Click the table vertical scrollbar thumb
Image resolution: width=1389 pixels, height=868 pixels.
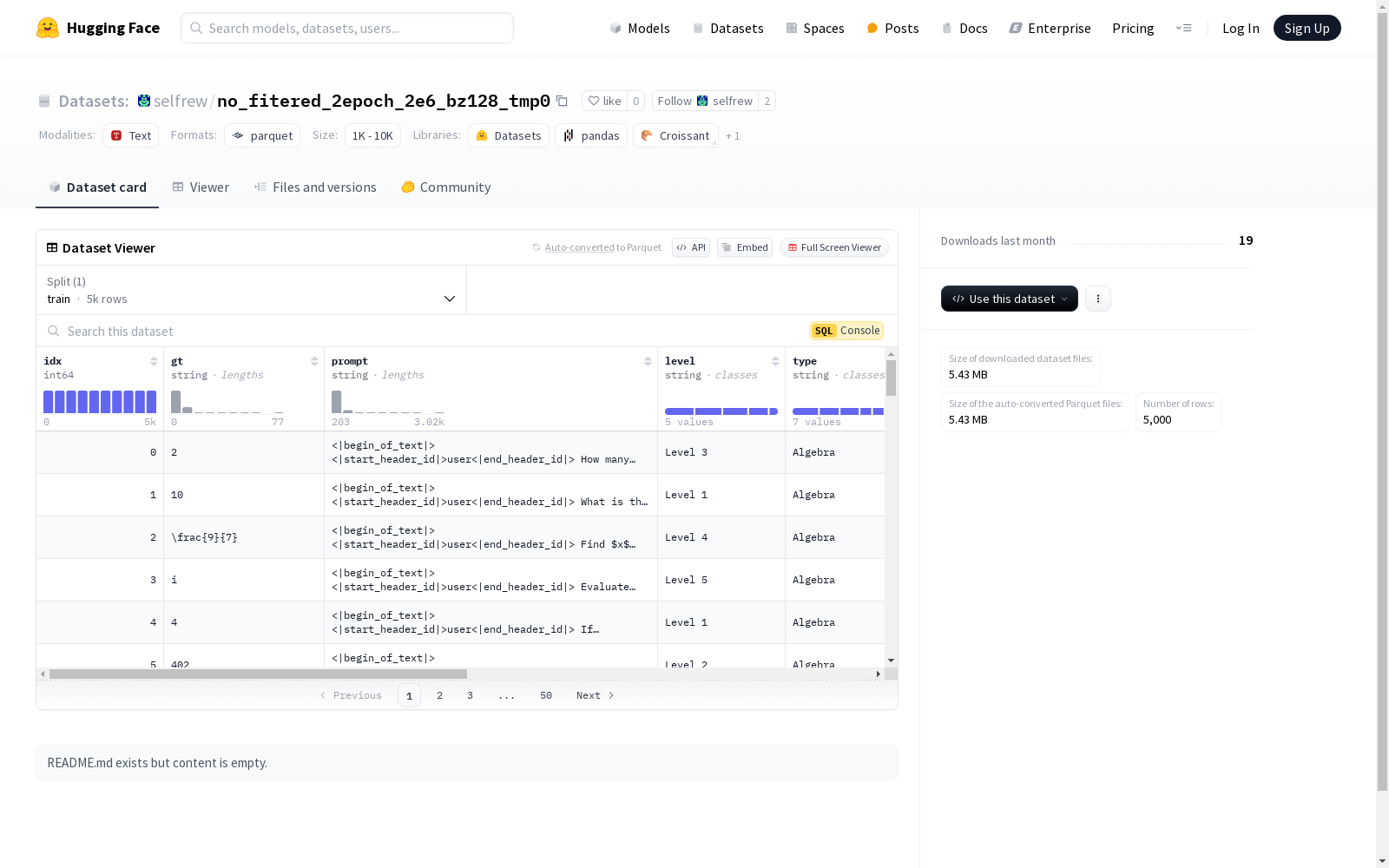coord(891,378)
